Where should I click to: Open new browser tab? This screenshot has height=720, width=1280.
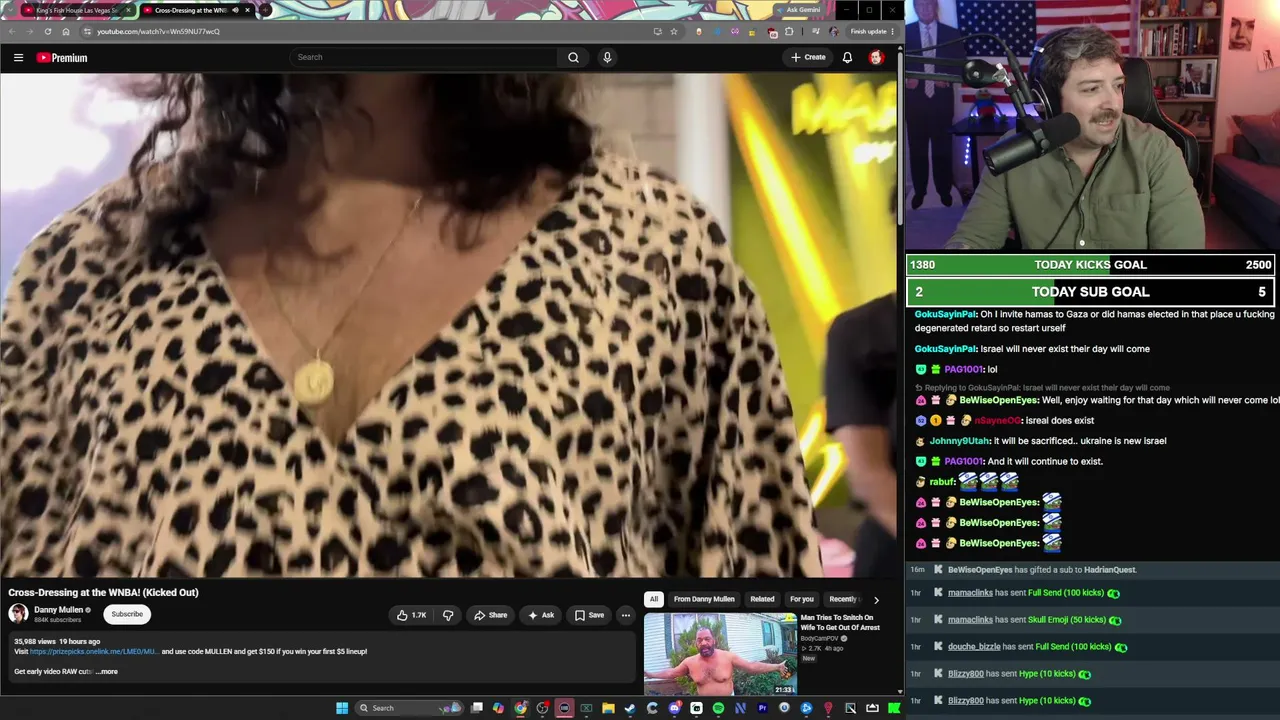(265, 10)
